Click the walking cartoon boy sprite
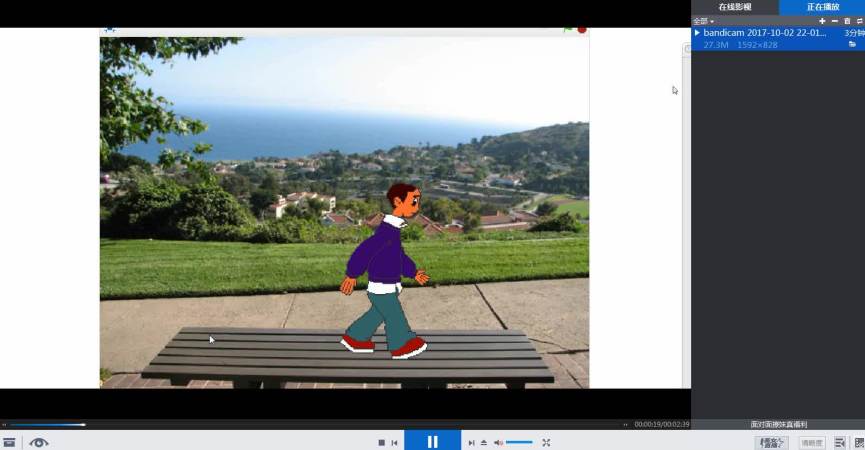 (x=385, y=270)
